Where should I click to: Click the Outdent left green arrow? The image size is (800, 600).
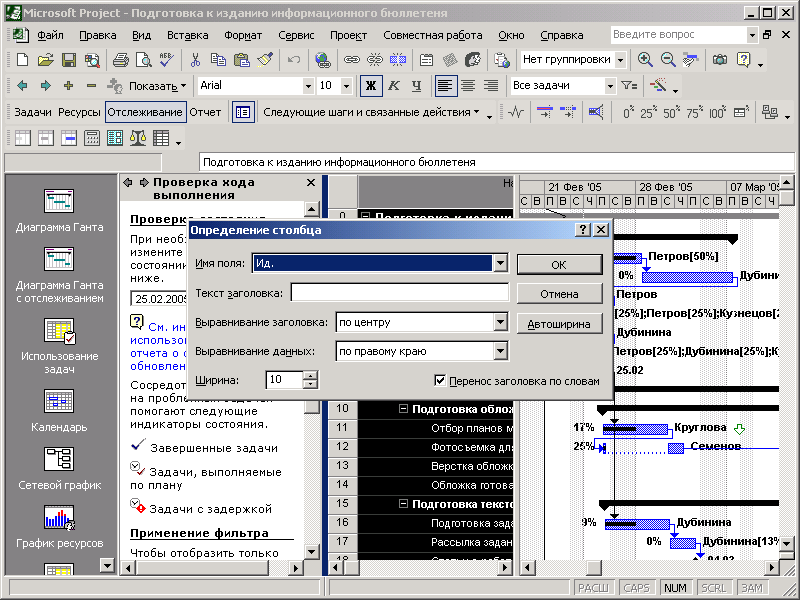point(22,86)
